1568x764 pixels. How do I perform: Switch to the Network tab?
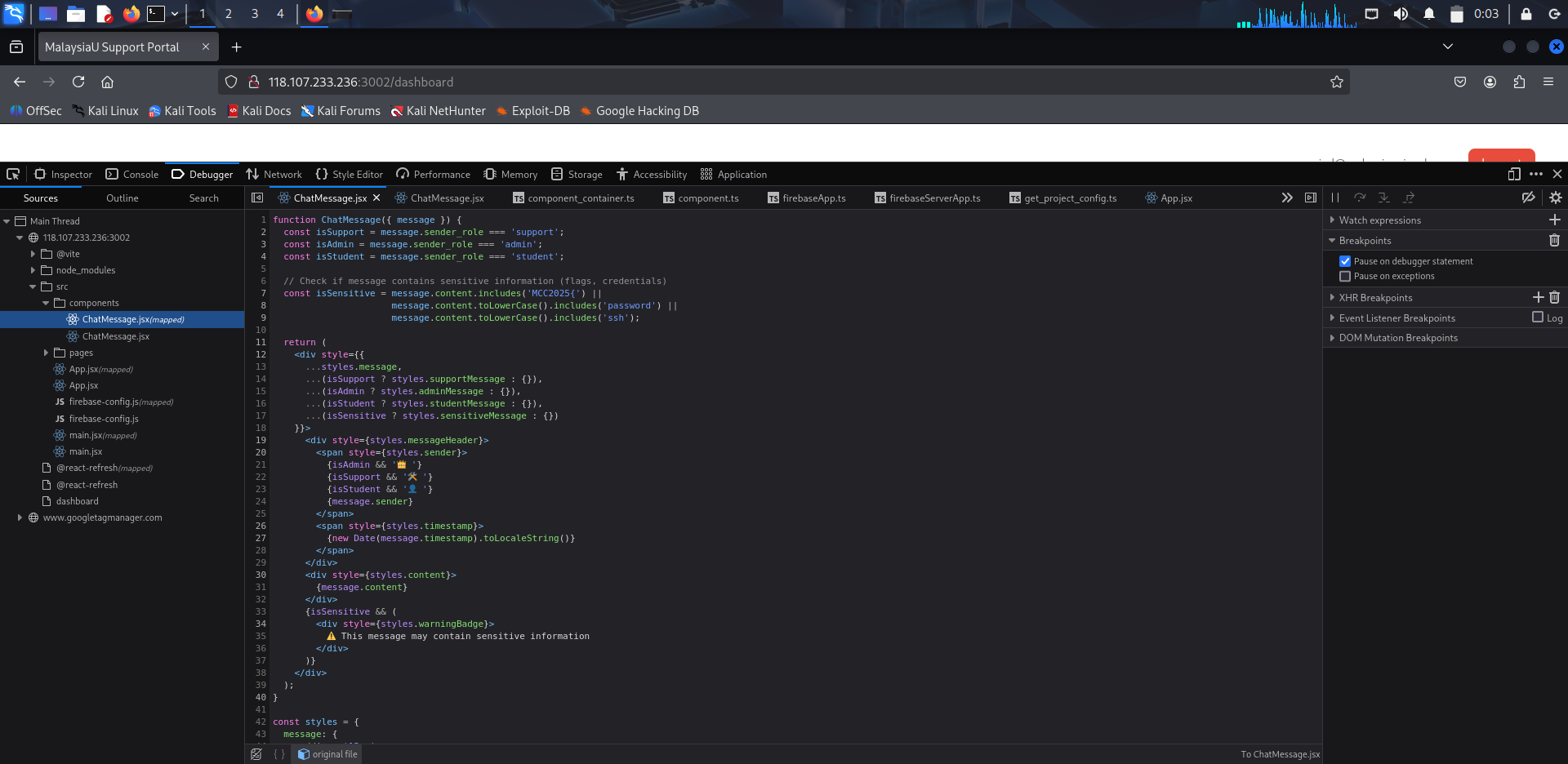274,175
